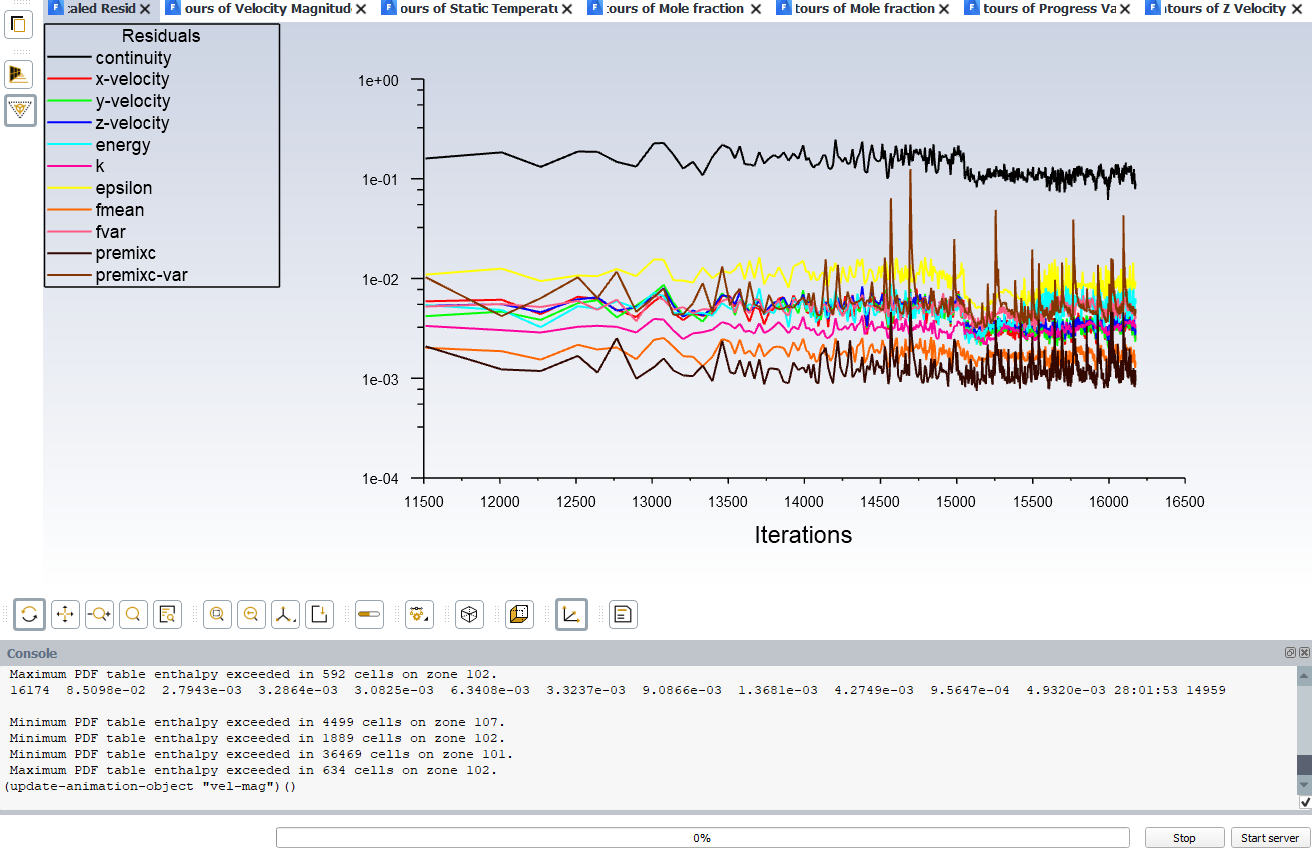Click the Start server button
The image size is (1312, 849).
pyautogui.click(x=1270, y=838)
